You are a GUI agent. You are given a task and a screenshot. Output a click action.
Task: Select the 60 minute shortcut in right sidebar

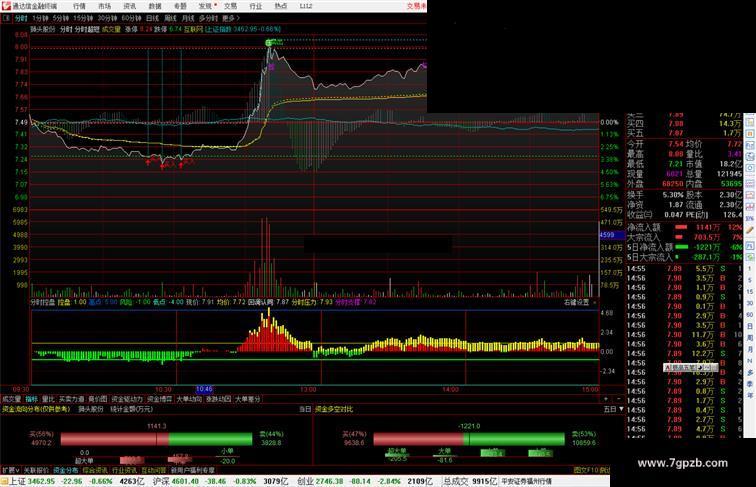point(750,314)
